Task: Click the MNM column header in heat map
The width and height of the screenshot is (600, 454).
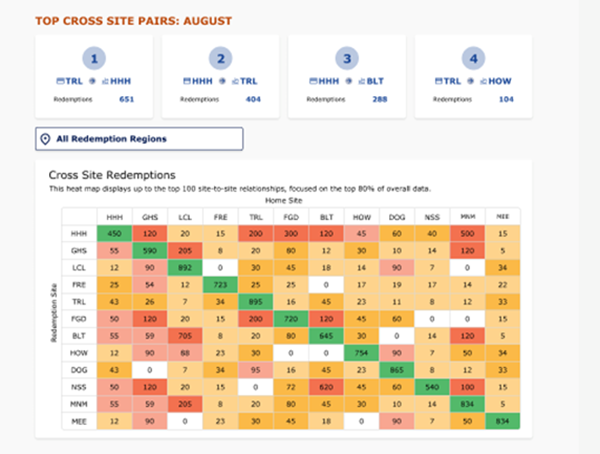Action: click(x=468, y=216)
